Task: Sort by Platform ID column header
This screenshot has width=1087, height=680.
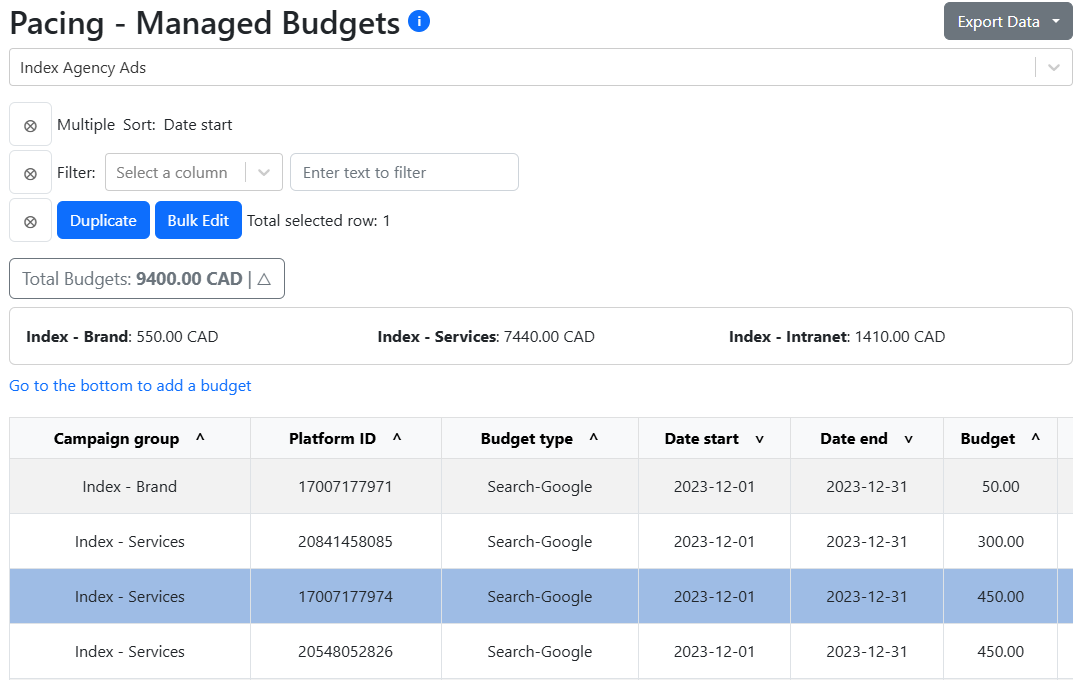Action: (346, 439)
